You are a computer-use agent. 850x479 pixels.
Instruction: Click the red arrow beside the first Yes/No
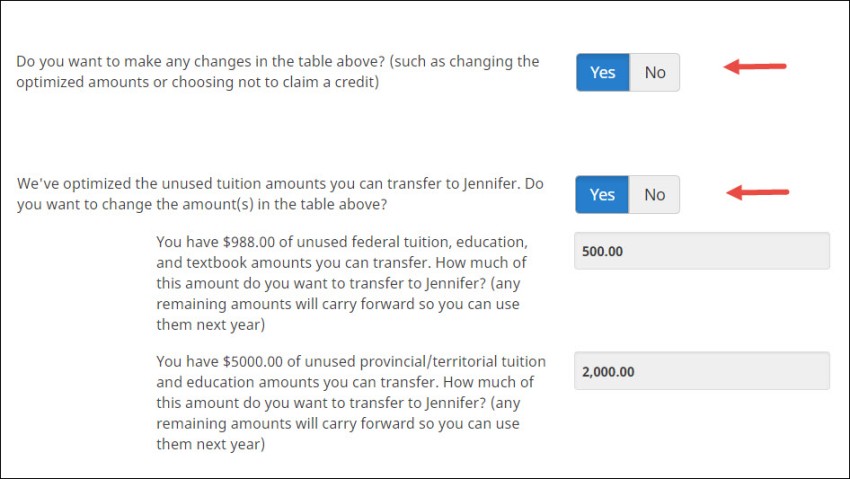(x=756, y=67)
